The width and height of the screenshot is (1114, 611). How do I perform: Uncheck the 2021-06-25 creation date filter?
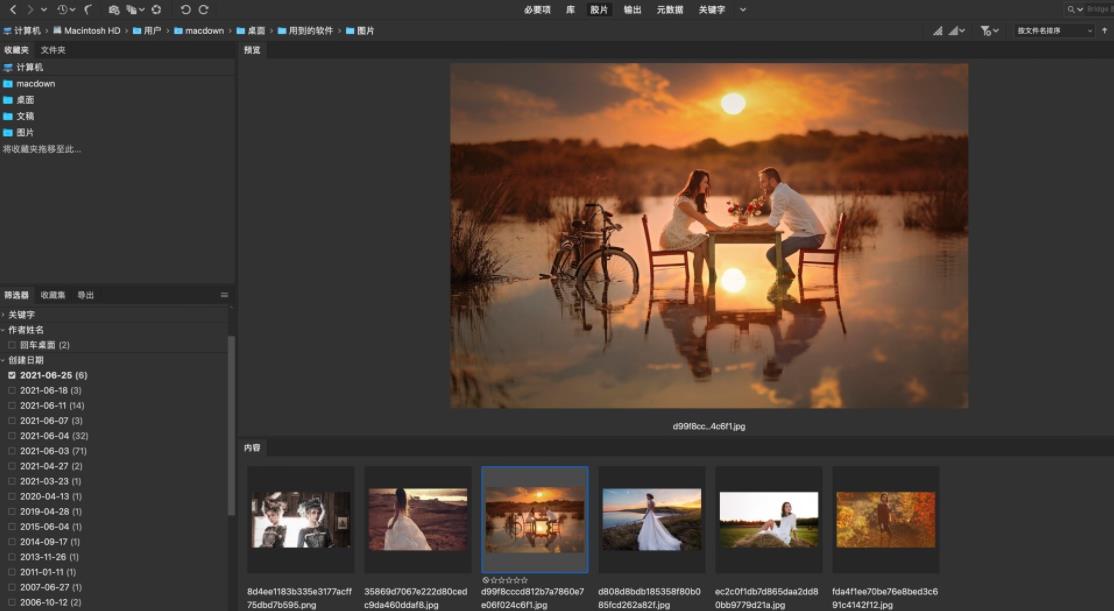(x=11, y=374)
